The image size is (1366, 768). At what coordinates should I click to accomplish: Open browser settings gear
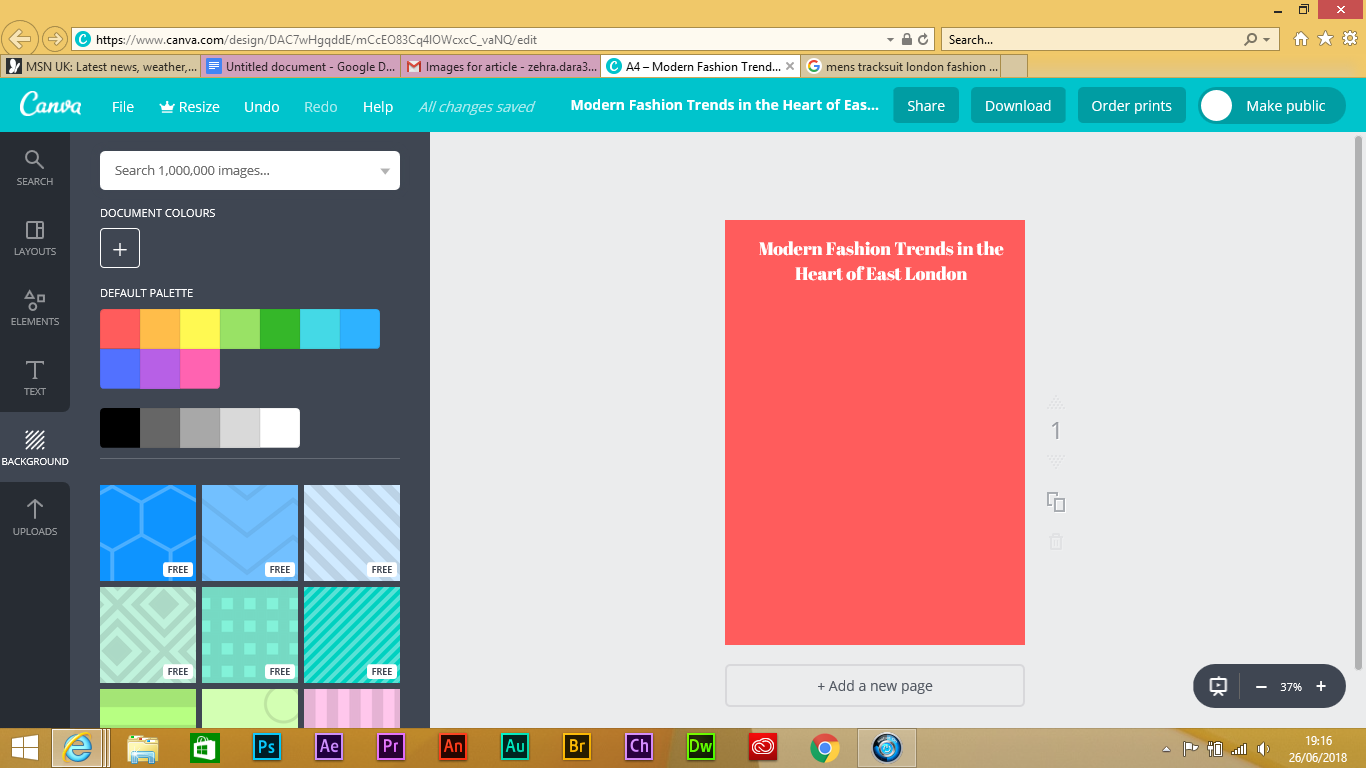tap(1349, 39)
